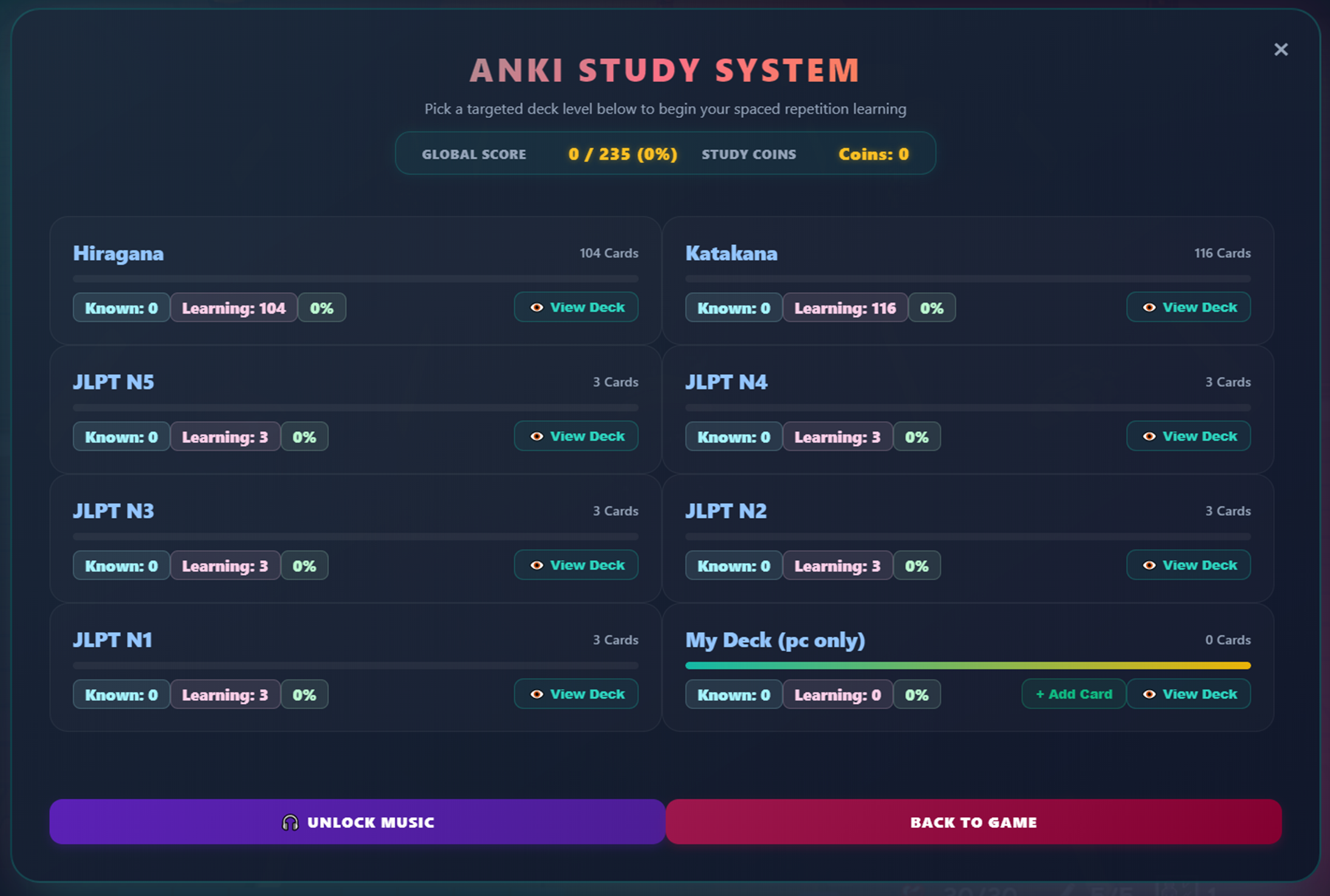Image resolution: width=1330 pixels, height=896 pixels.
Task: Return via Back to Game button
Action: [973, 822]
